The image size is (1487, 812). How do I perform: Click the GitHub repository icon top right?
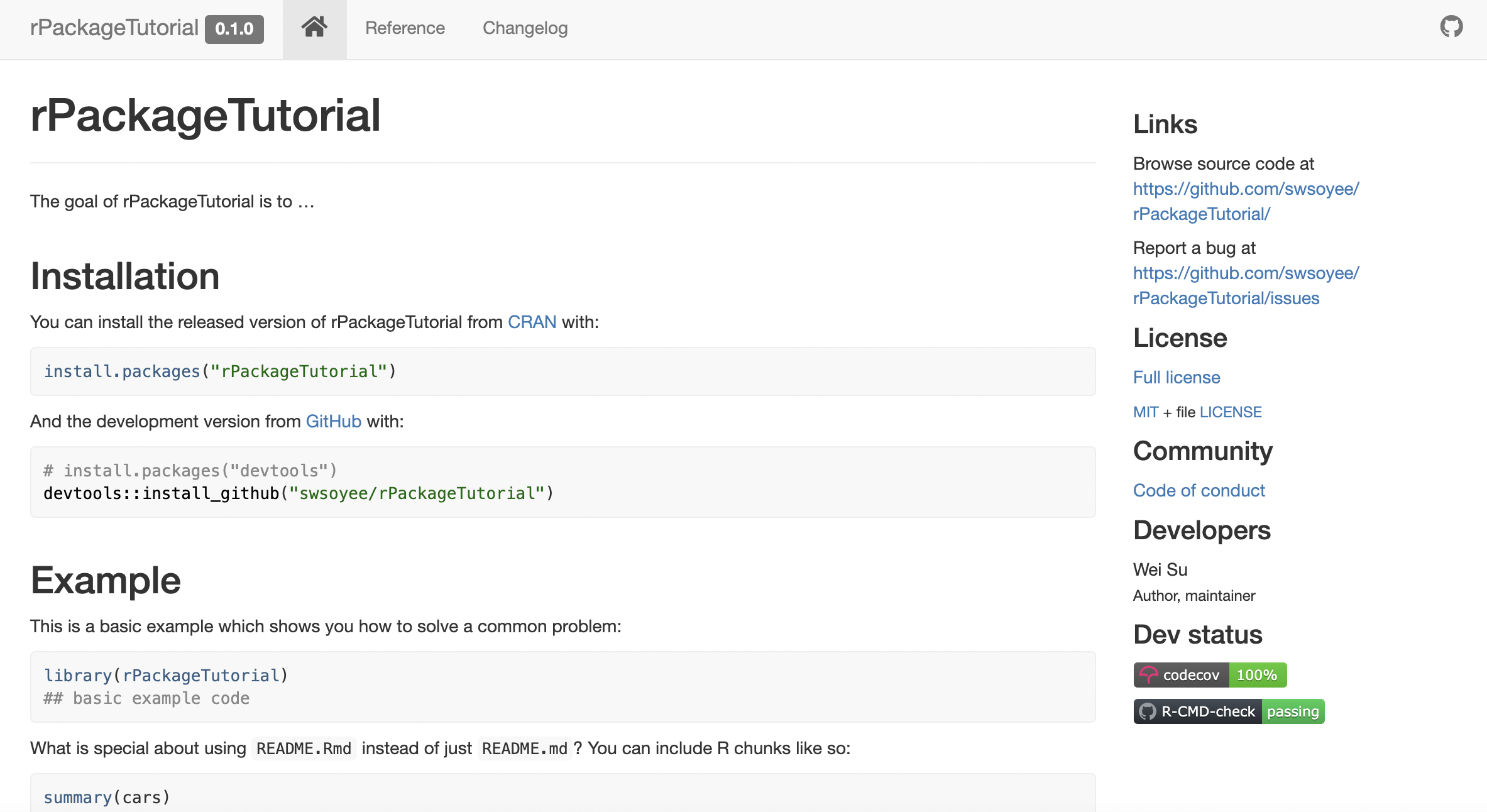click(1452, 27)
